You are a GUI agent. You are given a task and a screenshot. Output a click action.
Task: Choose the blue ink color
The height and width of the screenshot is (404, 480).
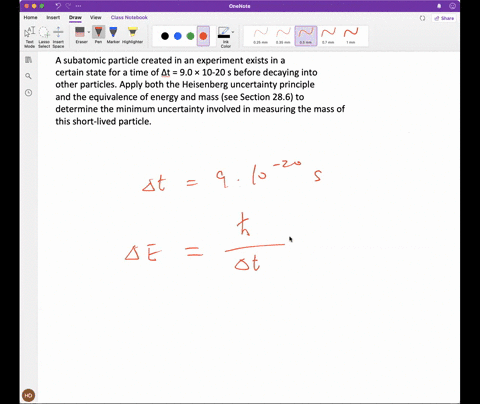[178, 36]
